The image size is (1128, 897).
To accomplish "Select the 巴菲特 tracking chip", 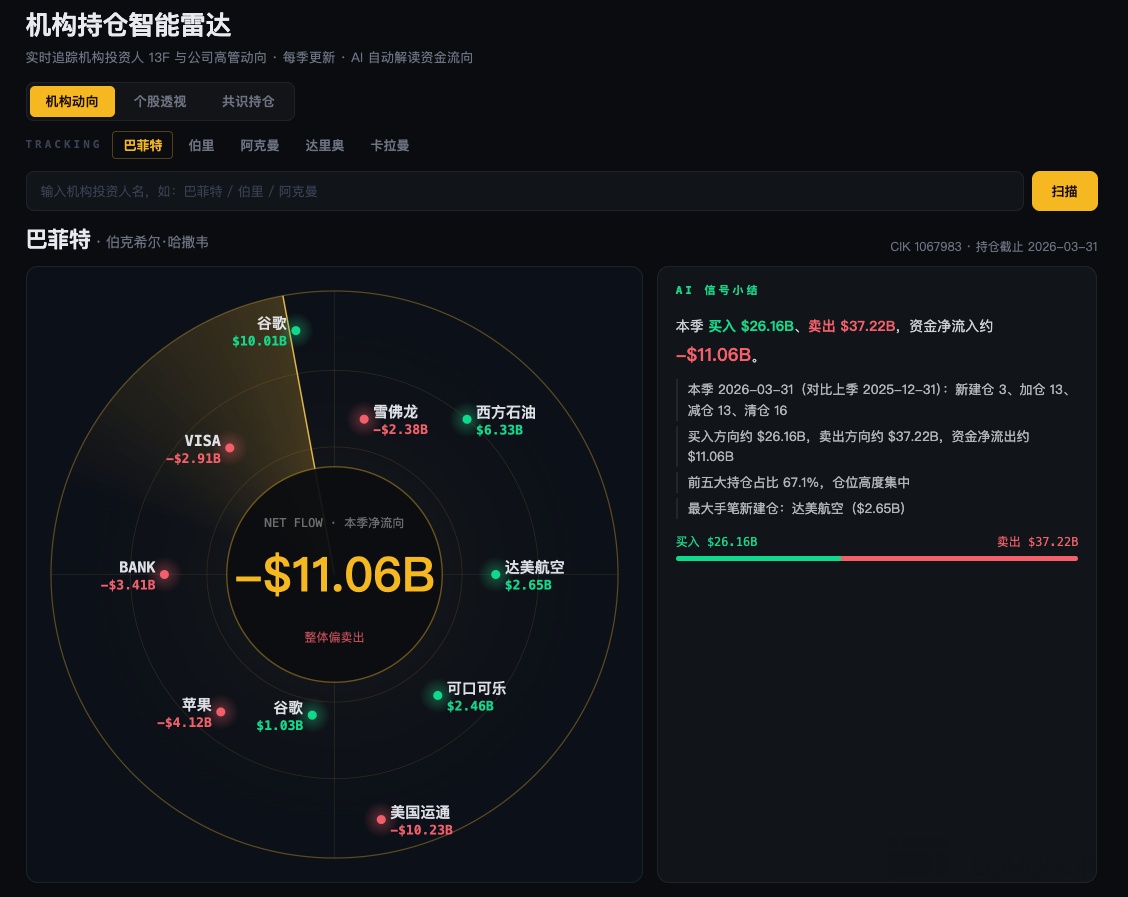I will tap(142, 145).
